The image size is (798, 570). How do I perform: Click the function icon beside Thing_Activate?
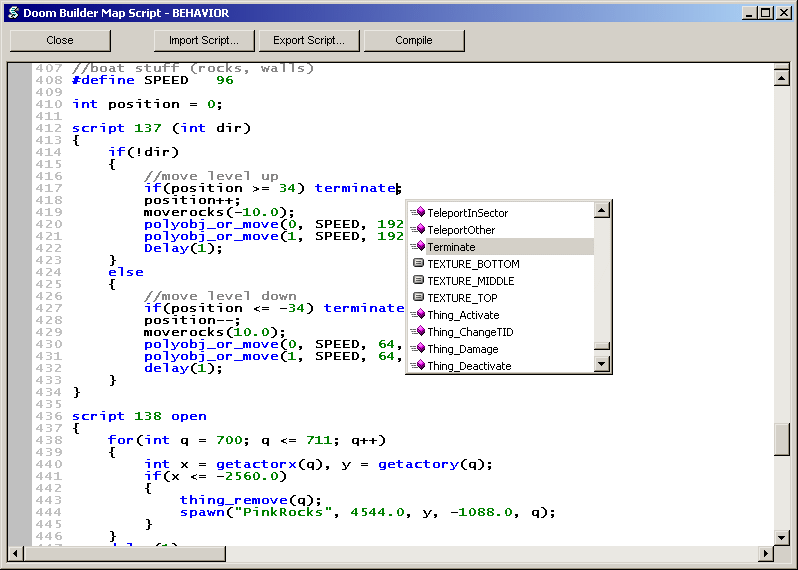pyautogui.click(x=418, y=315)
